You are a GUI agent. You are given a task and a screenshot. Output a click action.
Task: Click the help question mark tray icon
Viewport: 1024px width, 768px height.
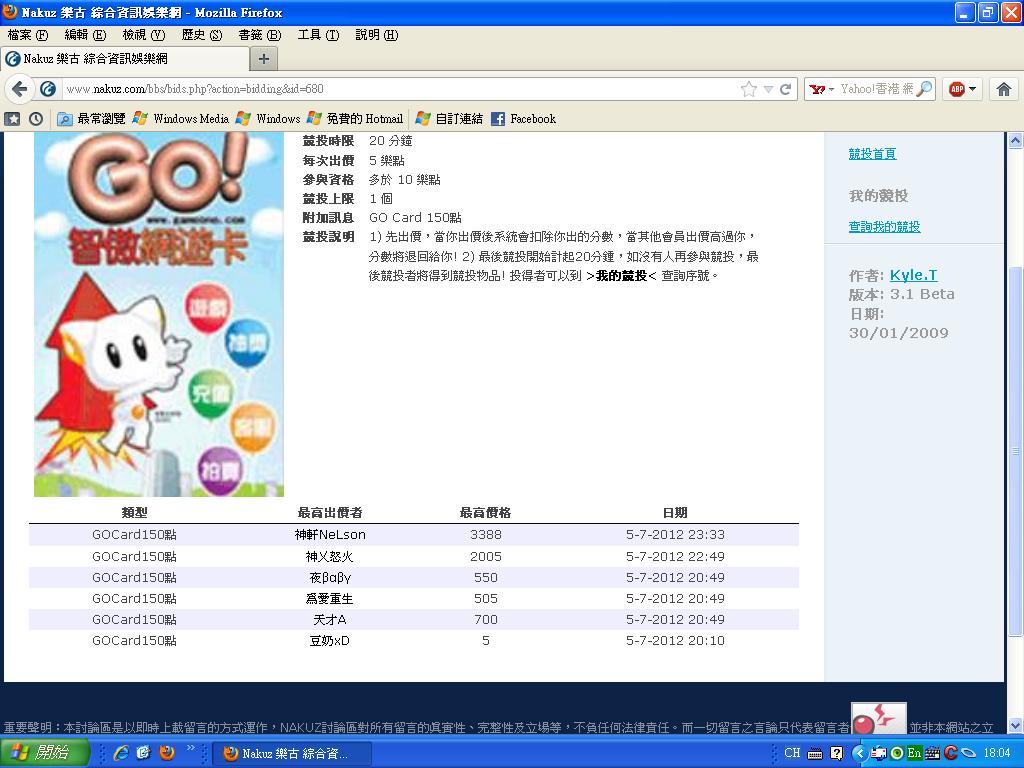click(x=837, y=753)
